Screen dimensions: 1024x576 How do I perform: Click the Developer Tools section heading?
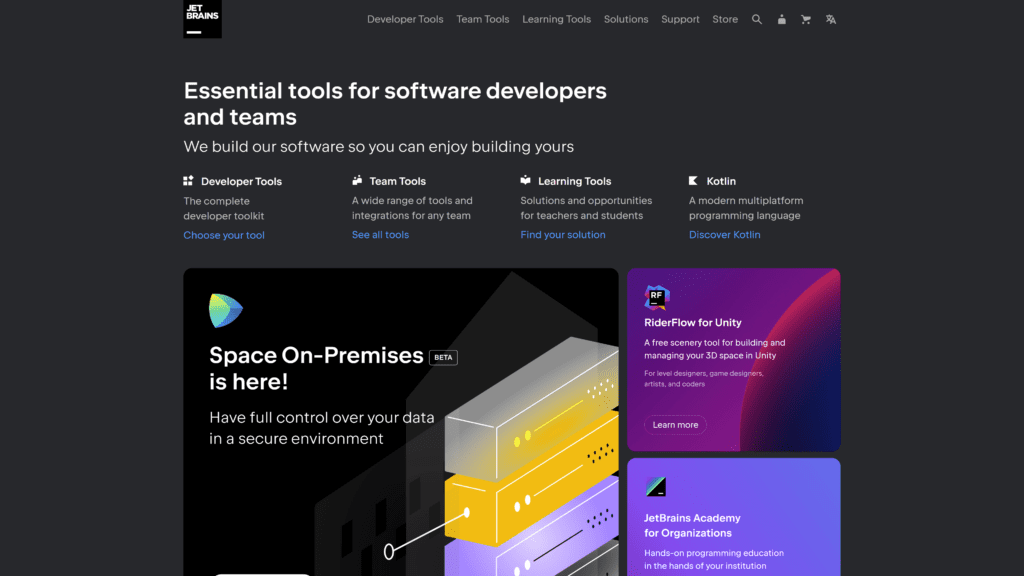pyautogui.click(x=242, y=182)
